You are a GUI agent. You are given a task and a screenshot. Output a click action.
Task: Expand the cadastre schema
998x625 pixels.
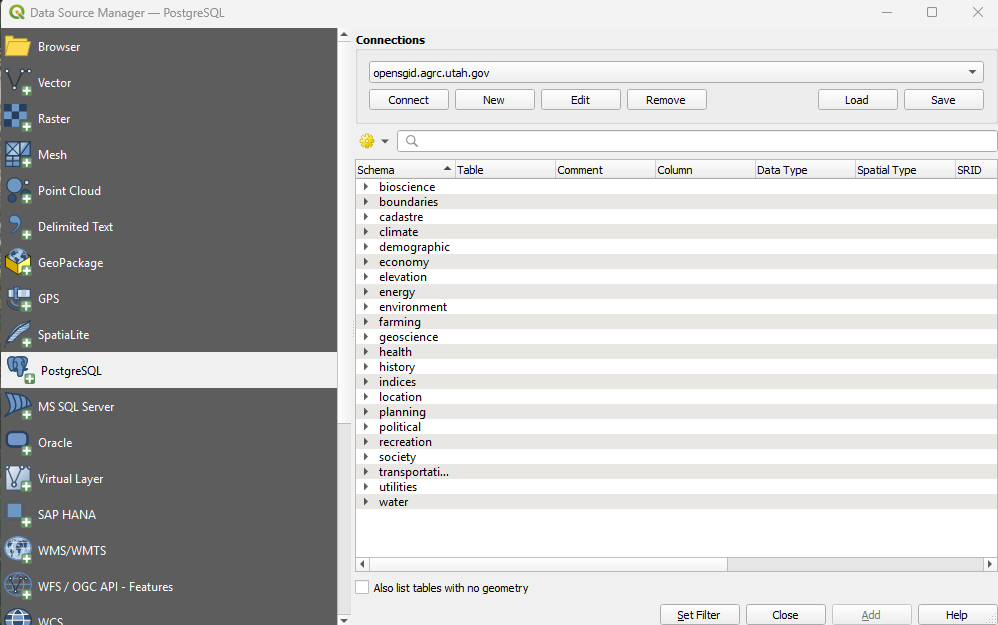coord(366,216)
